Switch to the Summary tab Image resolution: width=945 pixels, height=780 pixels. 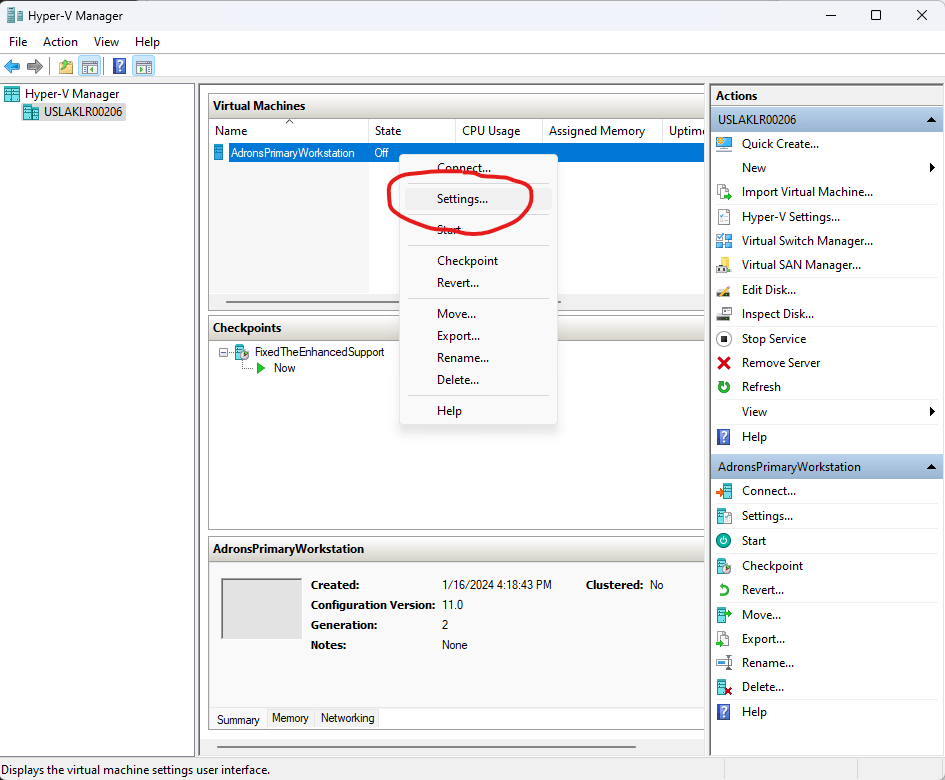coord(238,719)
